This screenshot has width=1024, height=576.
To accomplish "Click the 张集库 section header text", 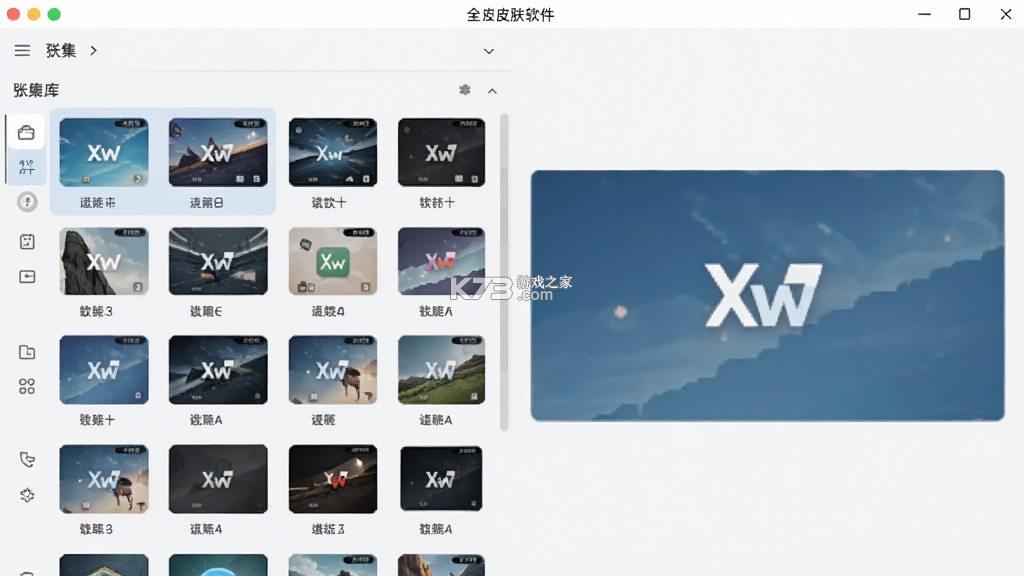I will (36, 90).
